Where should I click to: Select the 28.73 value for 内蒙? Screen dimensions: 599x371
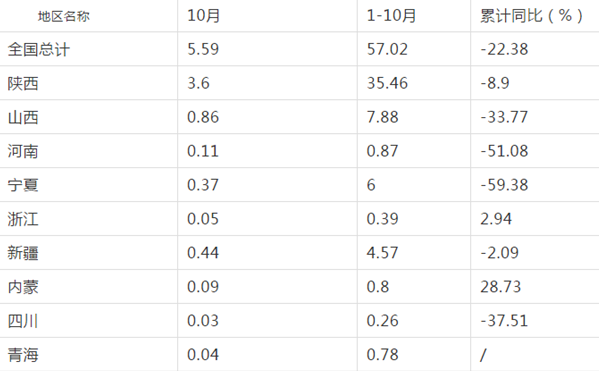click(500, 287)
